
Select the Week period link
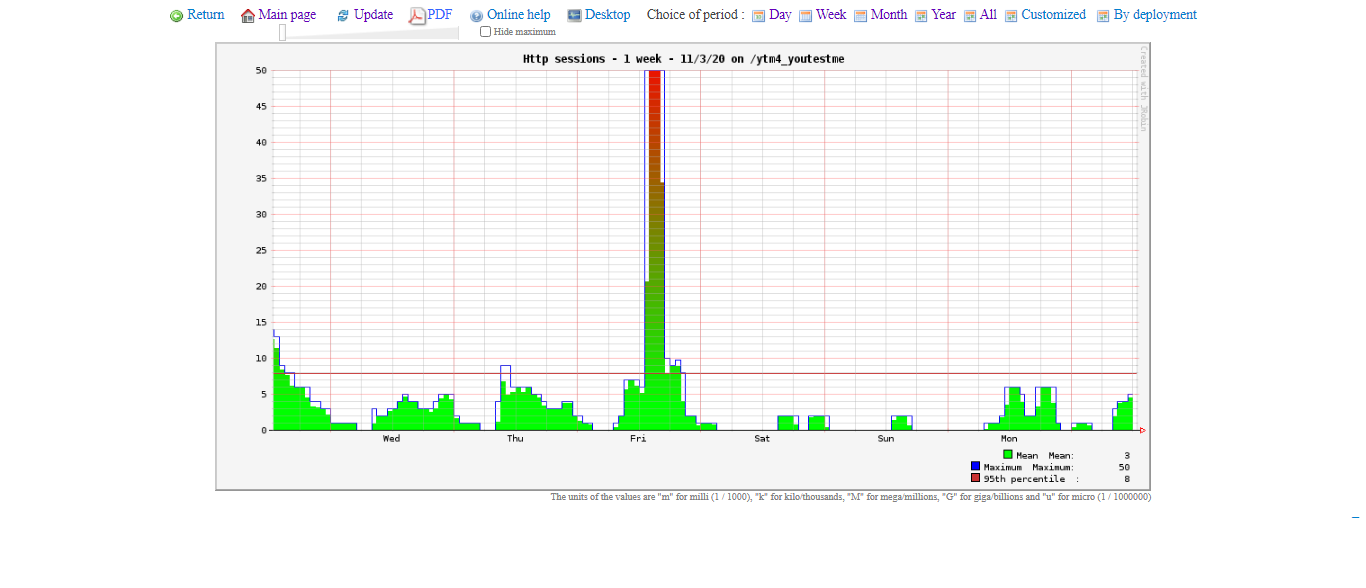830,15
